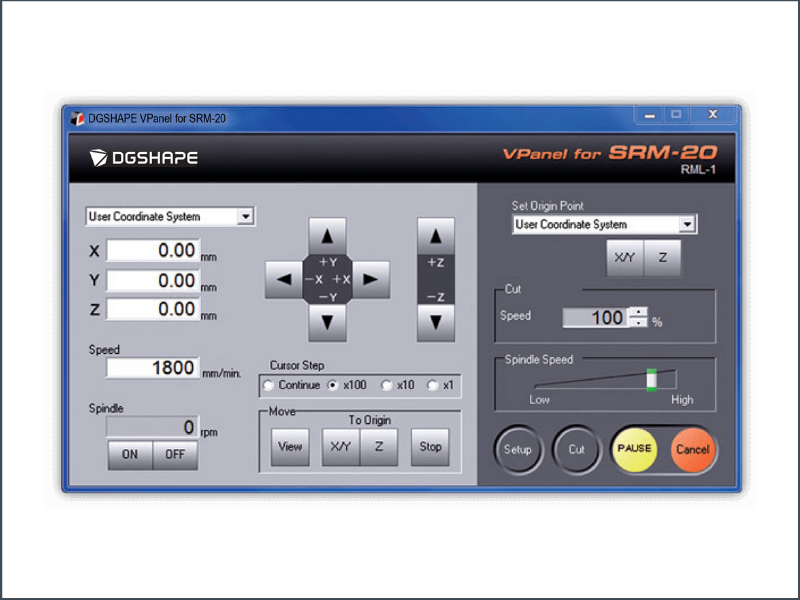Decrease cut speed with the down stepper arrow
The width and height of the screenshot is (800, 600).
click(638, 322)
